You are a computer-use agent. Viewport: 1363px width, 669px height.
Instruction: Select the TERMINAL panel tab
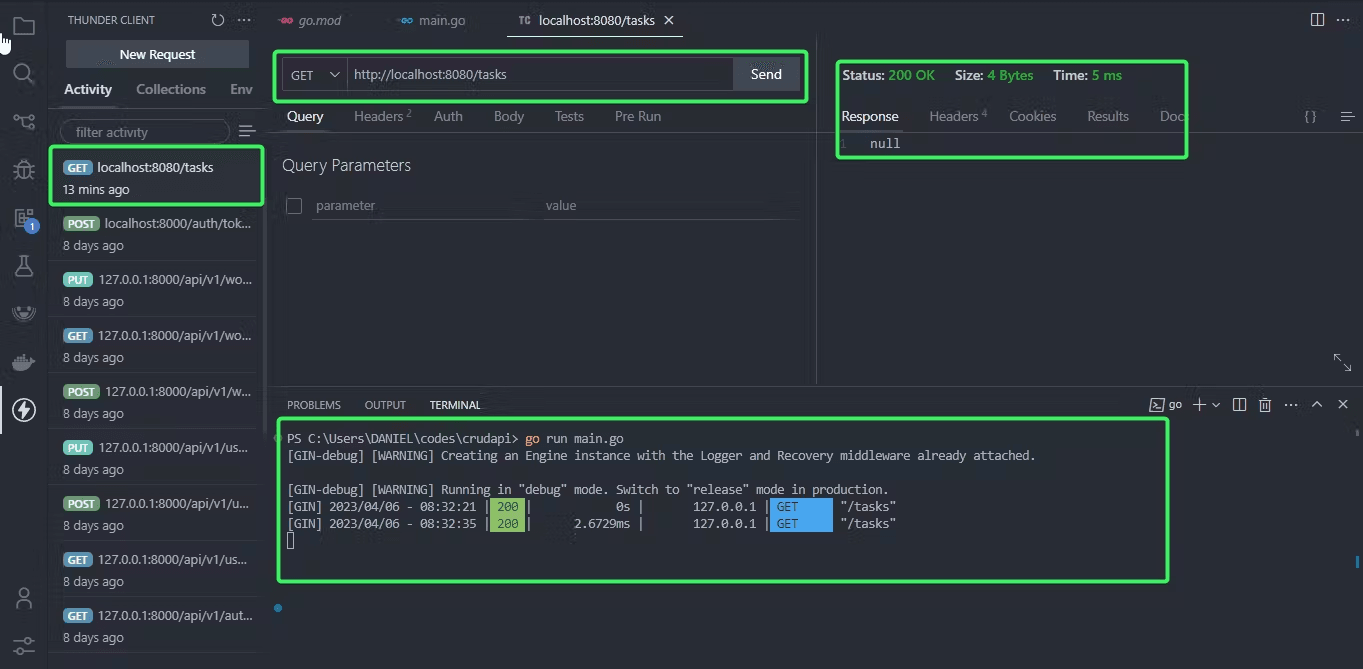click(455, 405)
